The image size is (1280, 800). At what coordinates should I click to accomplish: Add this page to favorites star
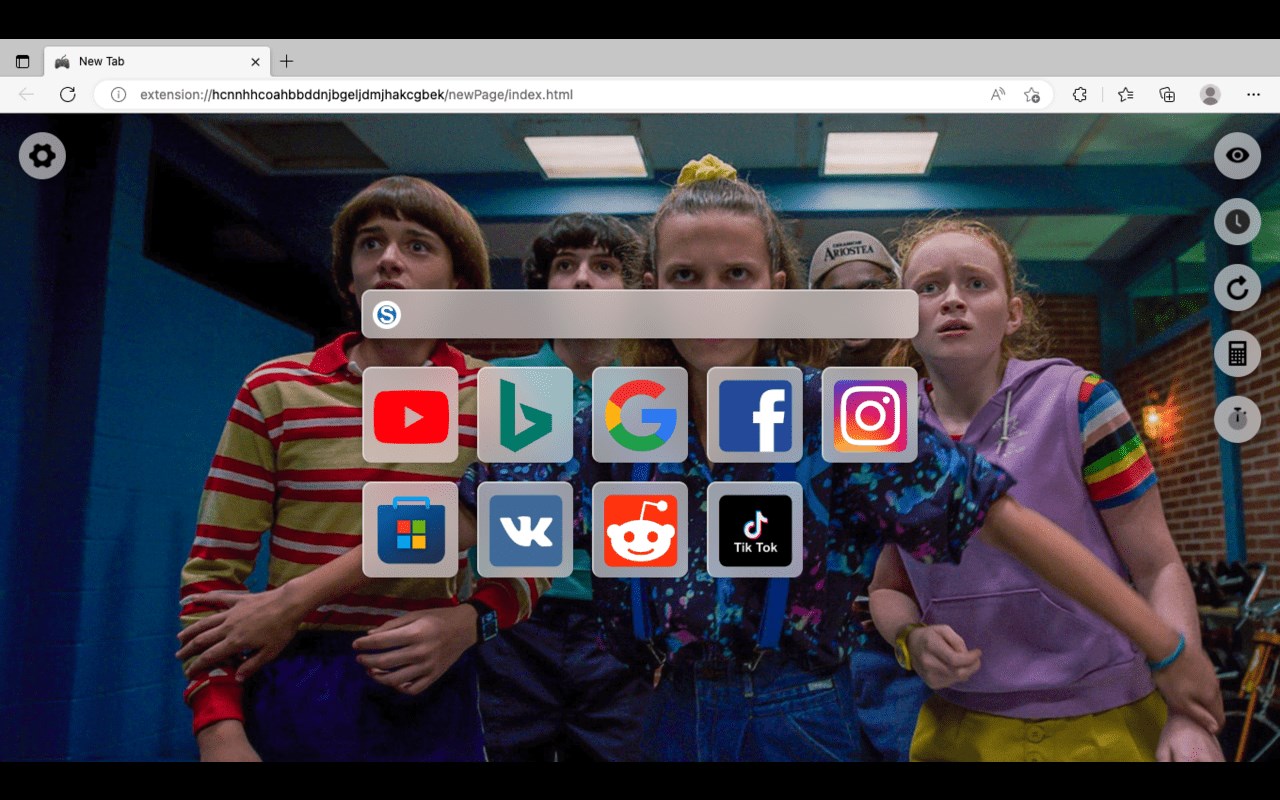[1032, 94]
